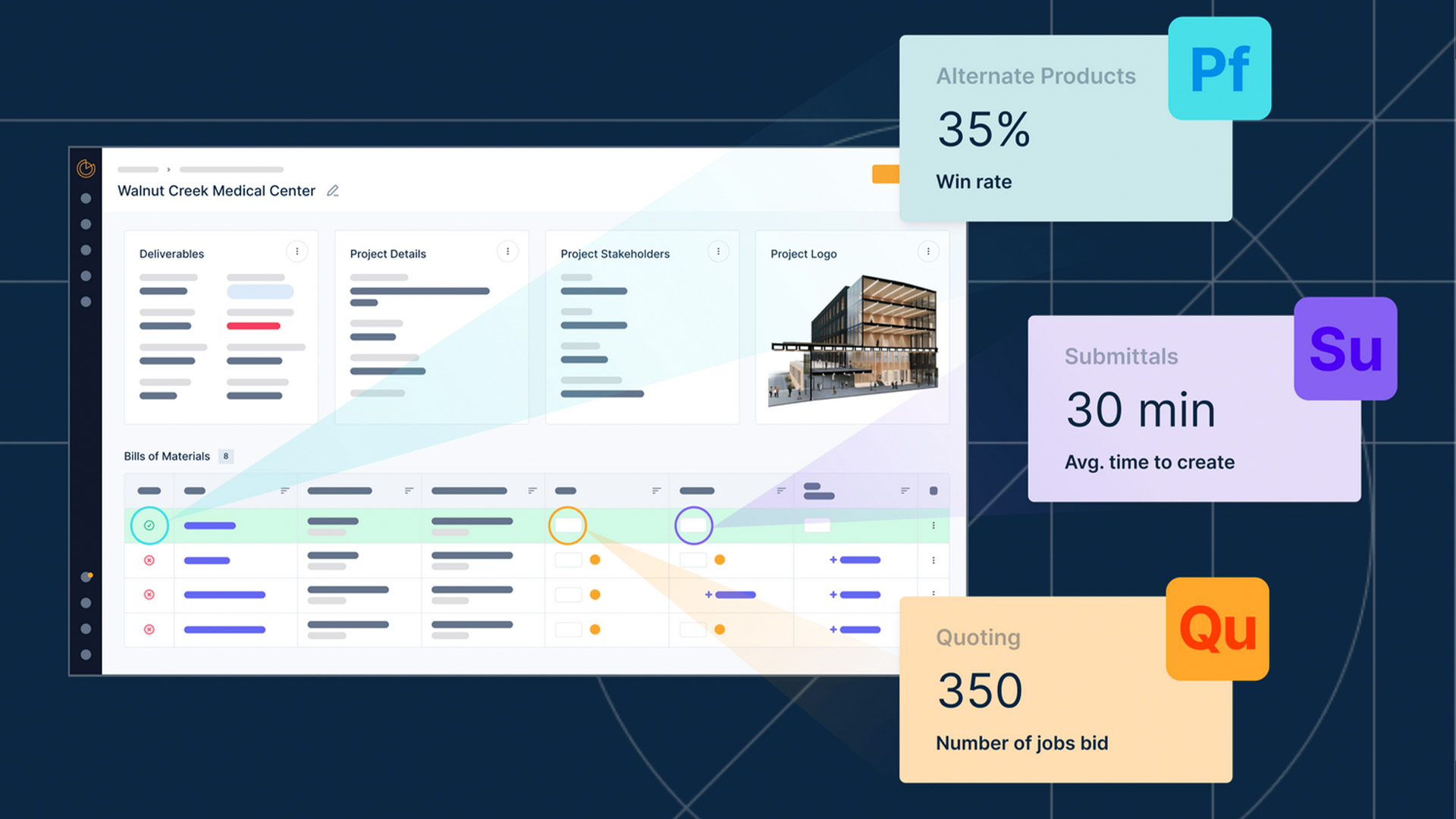The width and height of the screenshot is (1456, 819).
Task: Open the sort filter on second table column
Action: coord(284,491)
